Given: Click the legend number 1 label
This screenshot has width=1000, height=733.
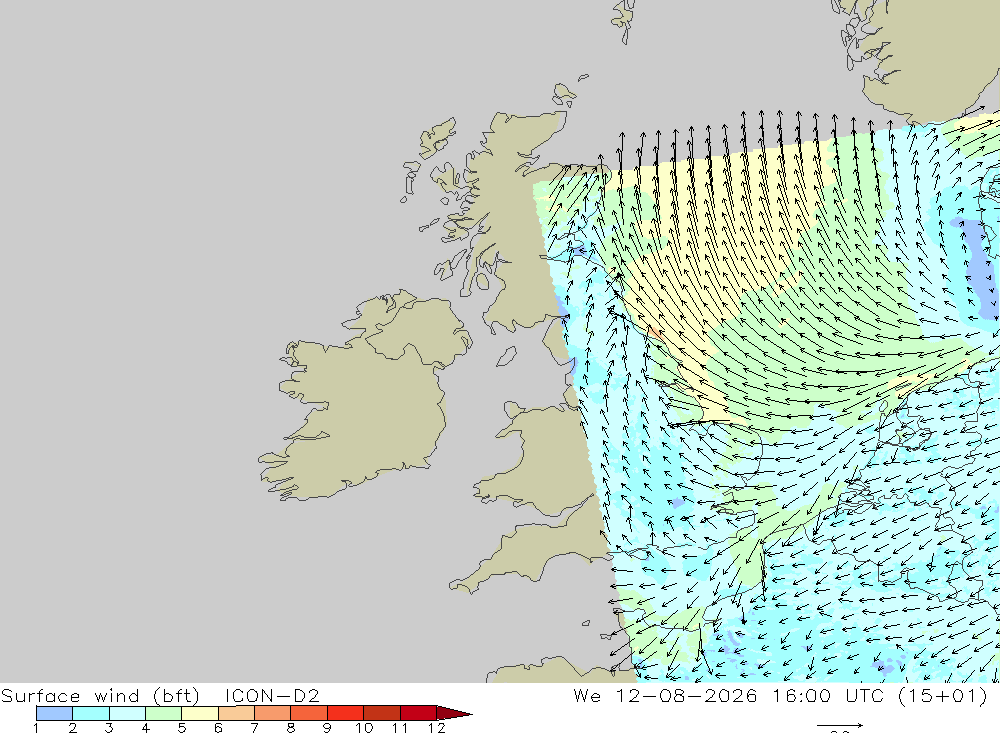Looking at the screenshot, I should point(36,728).
